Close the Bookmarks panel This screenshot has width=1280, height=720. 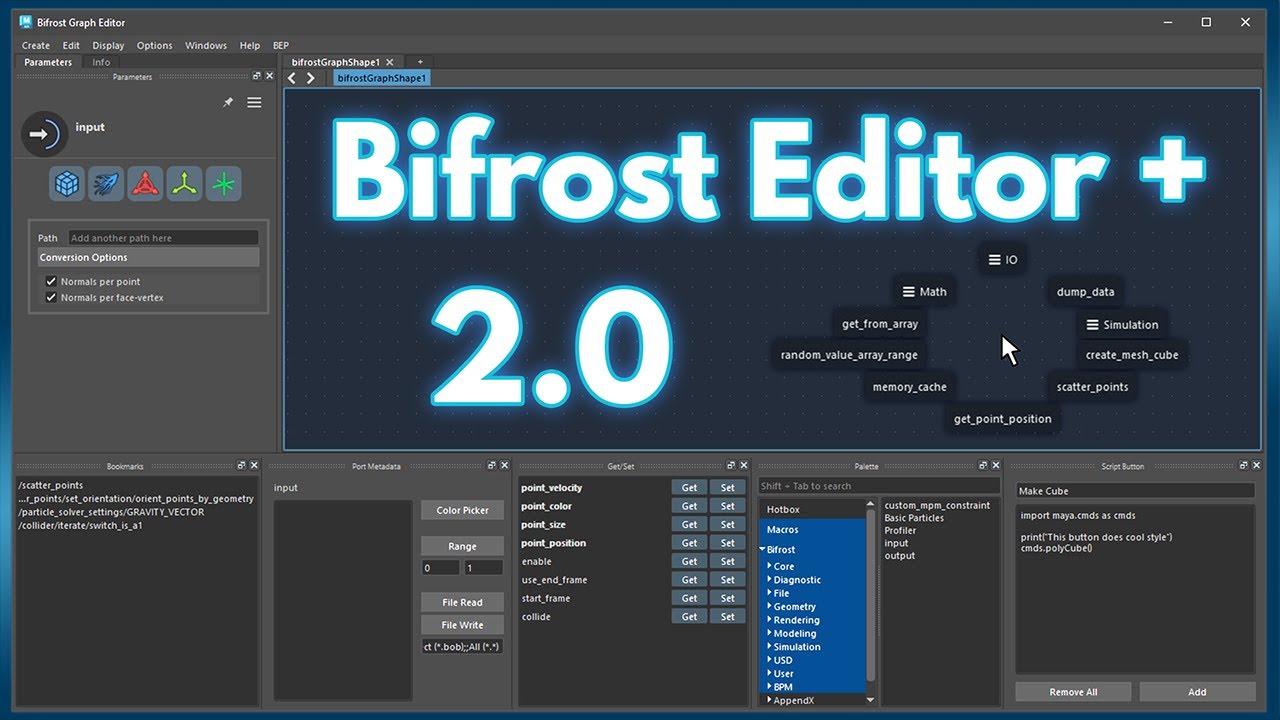(x=254, y=466)
